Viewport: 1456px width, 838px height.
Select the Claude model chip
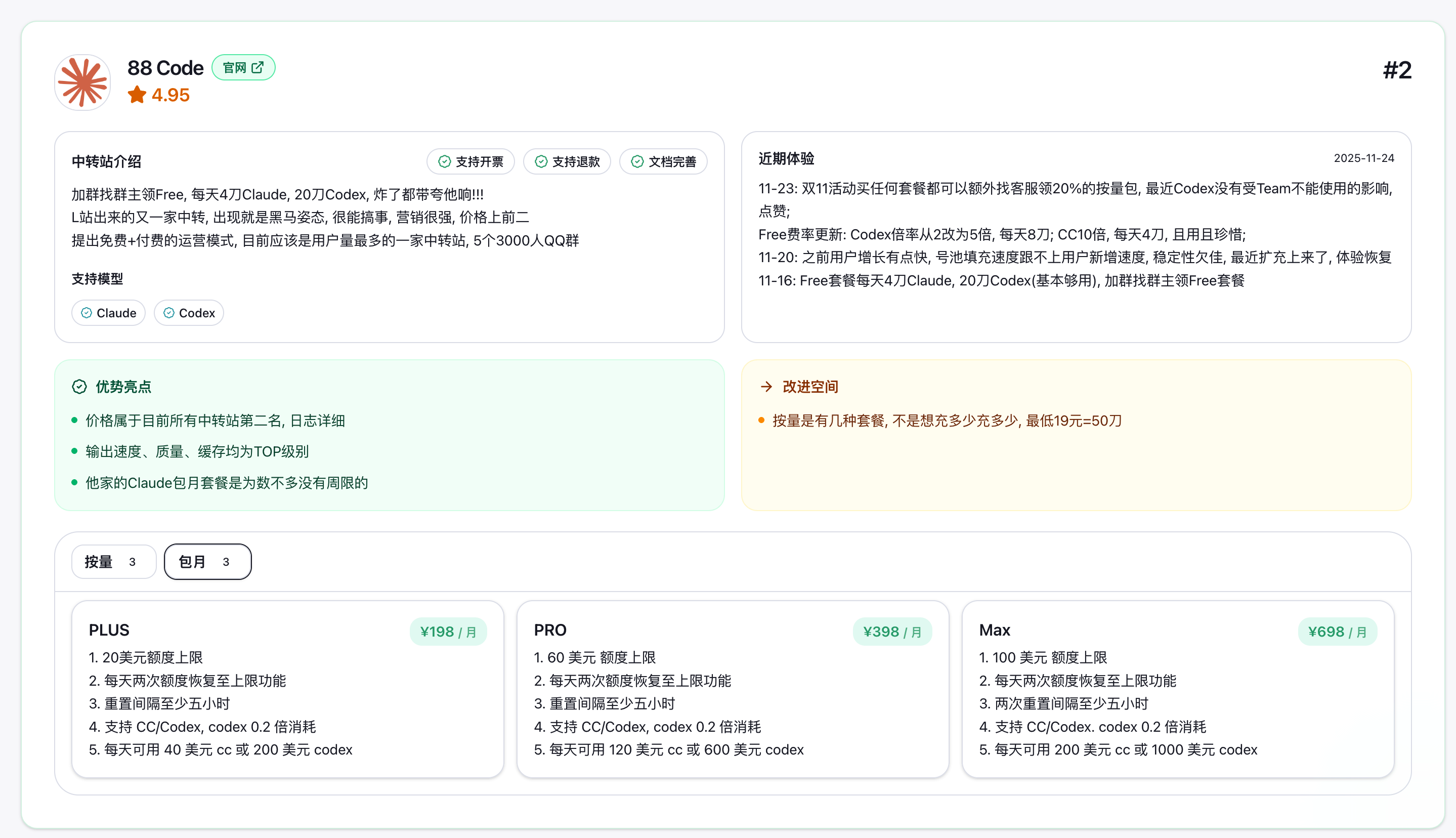(109, 313)
